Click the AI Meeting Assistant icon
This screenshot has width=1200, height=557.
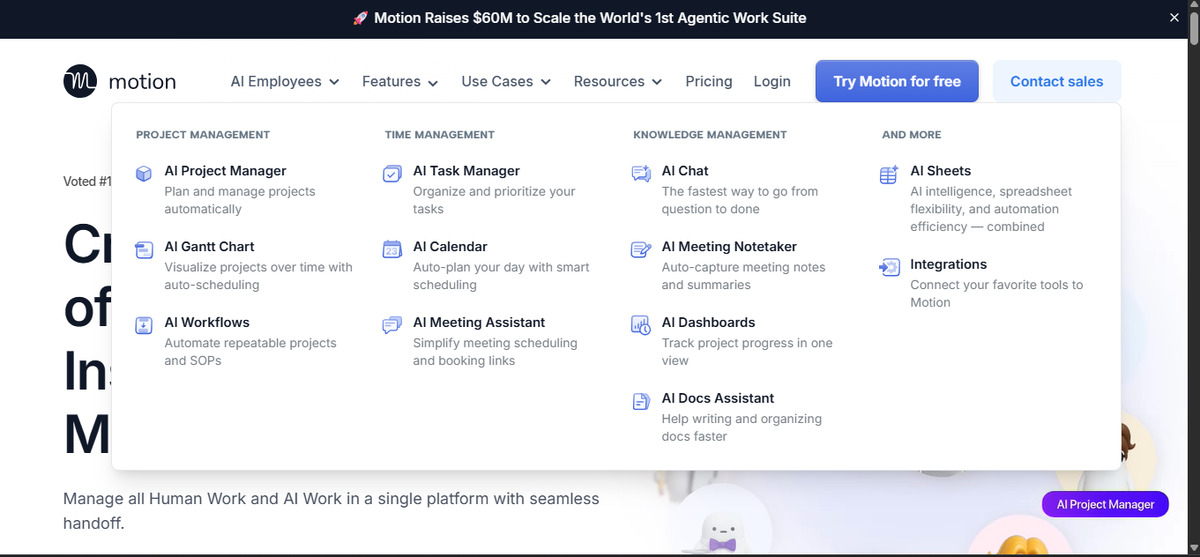tap(392, 325)
